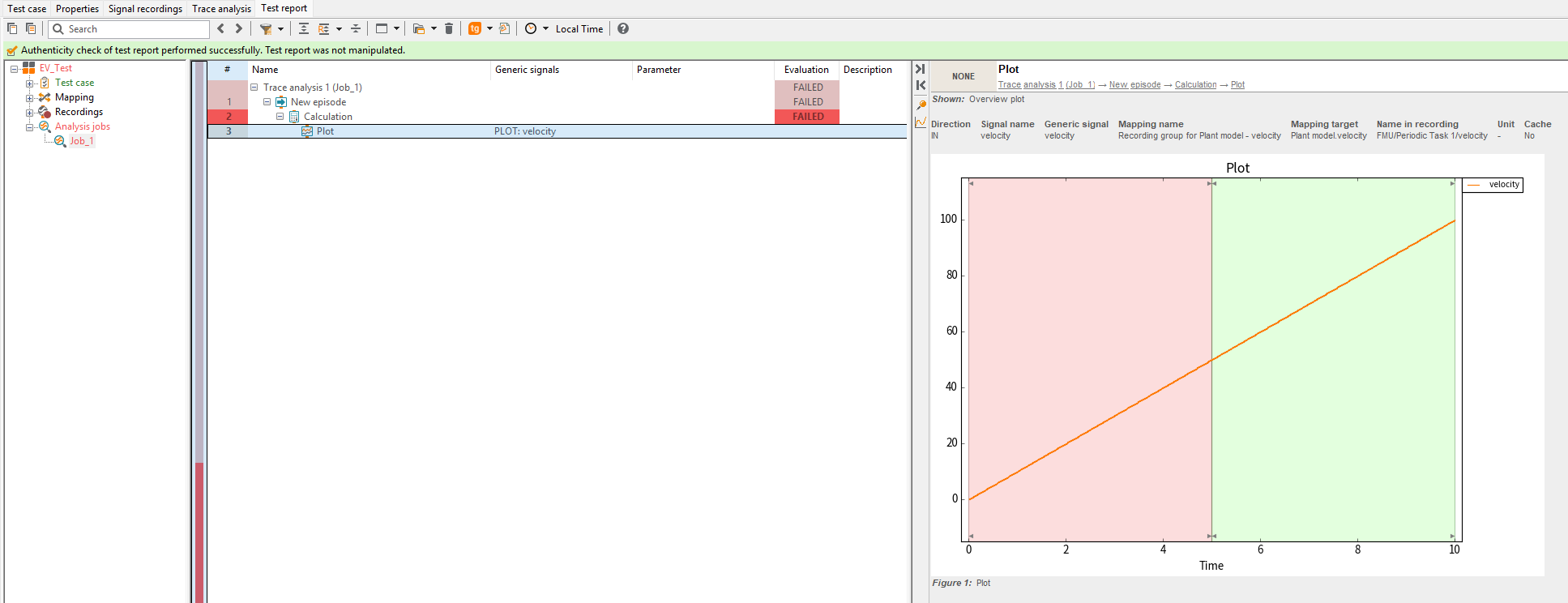Click the collapse all rows icon
Viewport: 1568px width, 603px height.
click(356, 28)
